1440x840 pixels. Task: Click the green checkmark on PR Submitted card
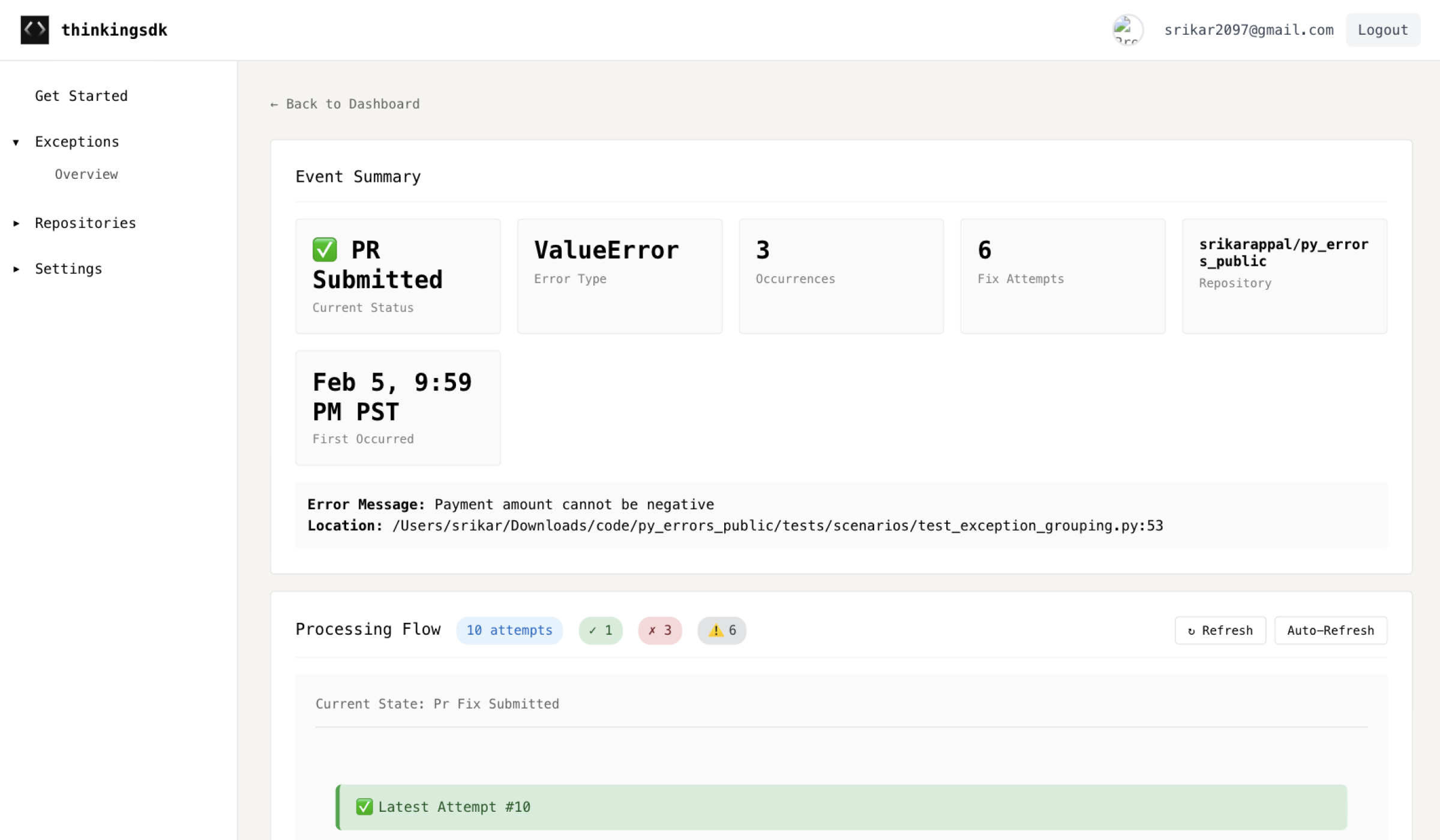[x=325, y=250]
